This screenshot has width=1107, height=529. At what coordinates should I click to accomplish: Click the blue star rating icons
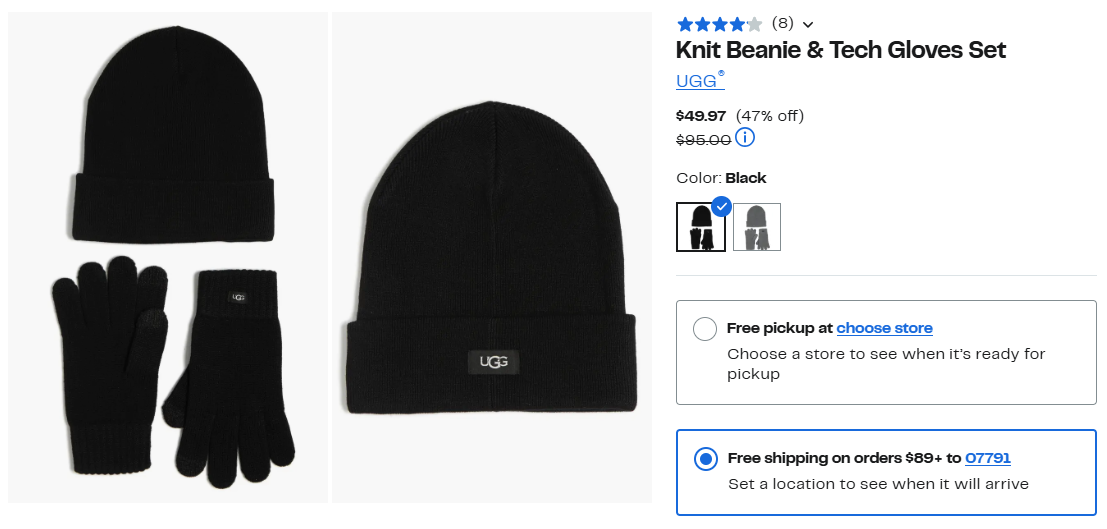point(719,24)
